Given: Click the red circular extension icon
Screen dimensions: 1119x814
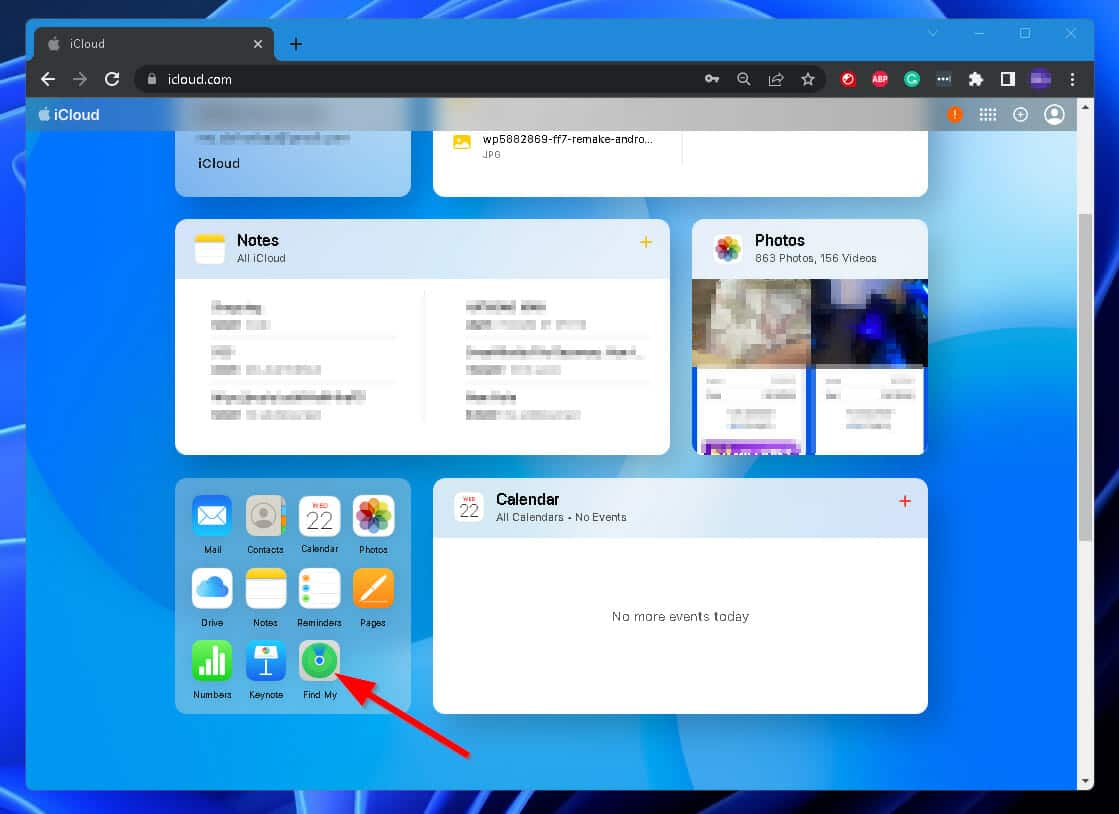Looking at the screenshot, I should 848,79.
